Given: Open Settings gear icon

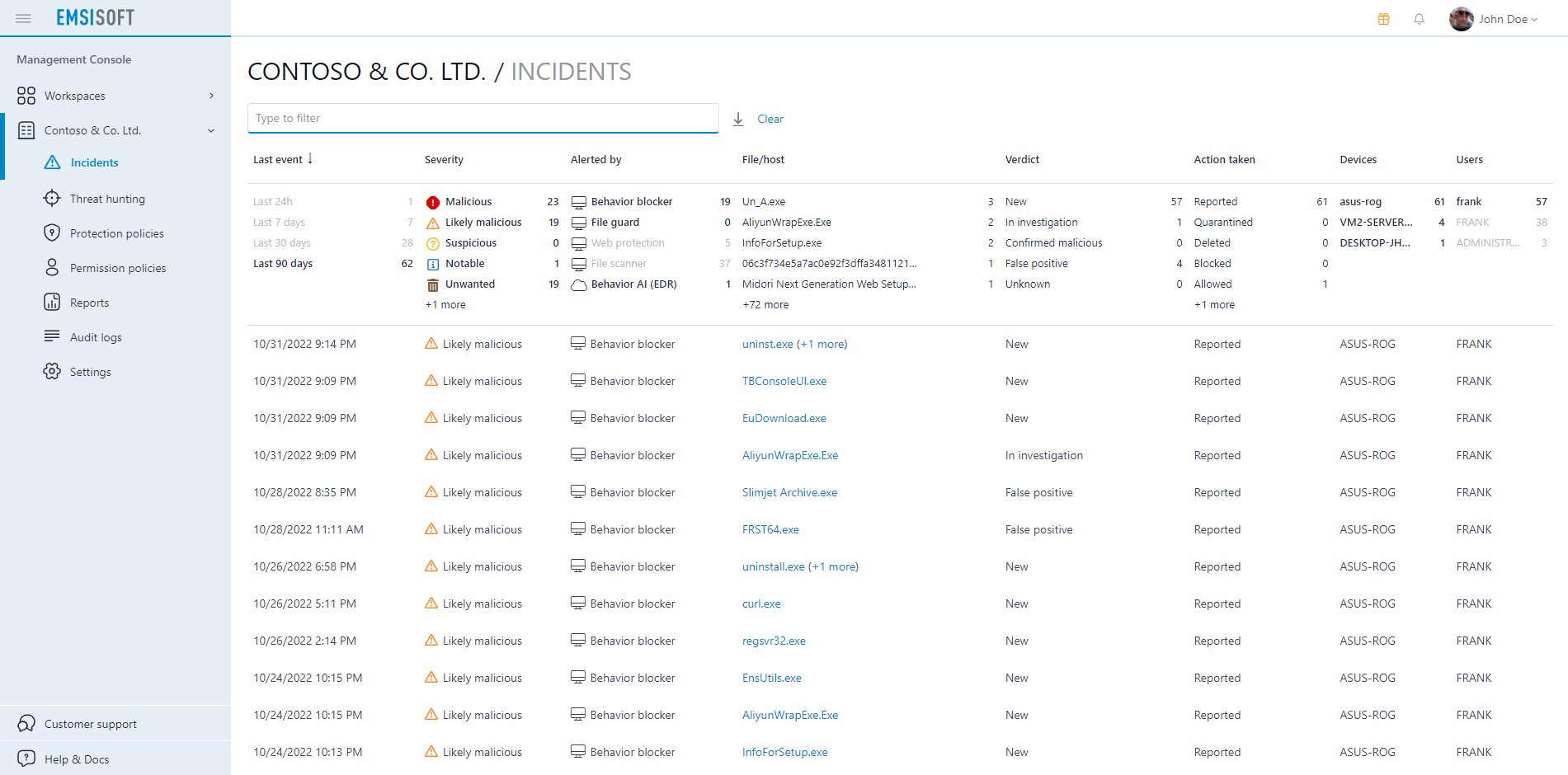Looking at the screenshot, I should [x=52, y=371].
